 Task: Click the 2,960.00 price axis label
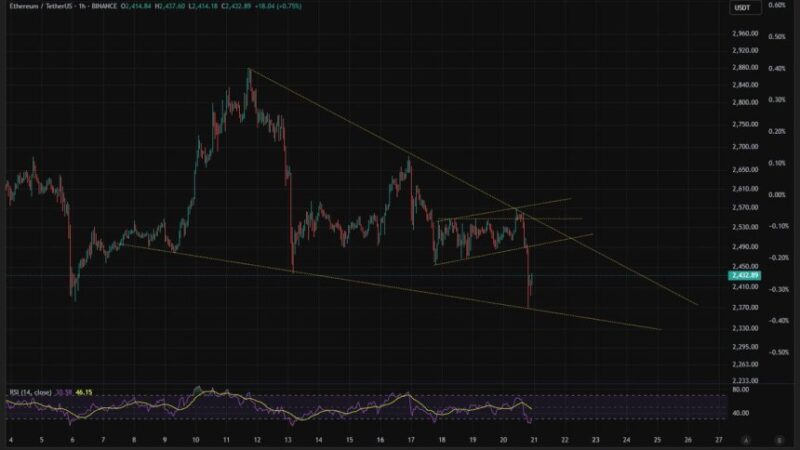[x=745, y=34]
